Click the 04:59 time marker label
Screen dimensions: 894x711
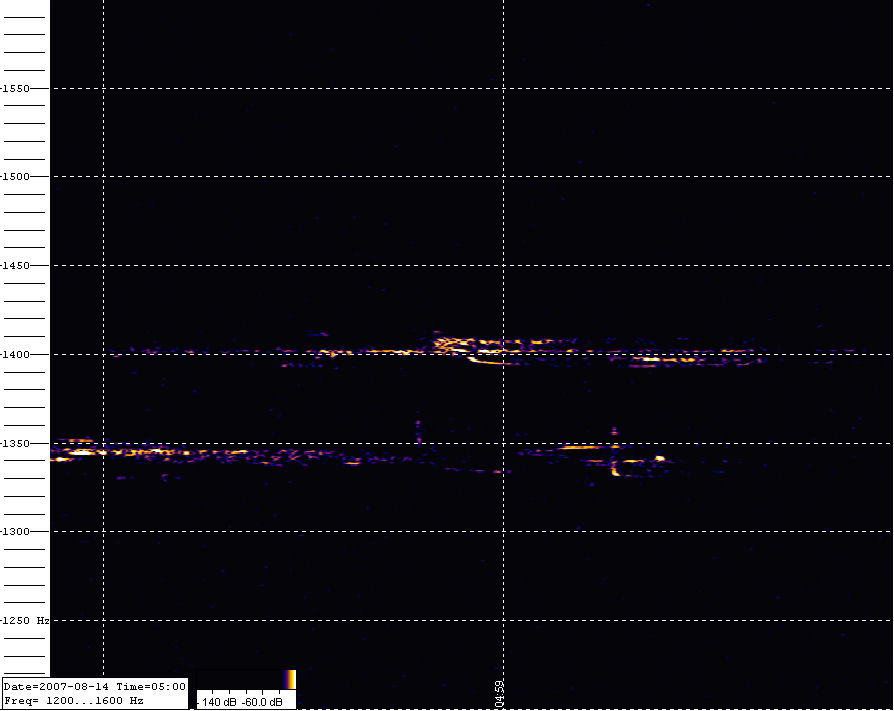(499, 694)
